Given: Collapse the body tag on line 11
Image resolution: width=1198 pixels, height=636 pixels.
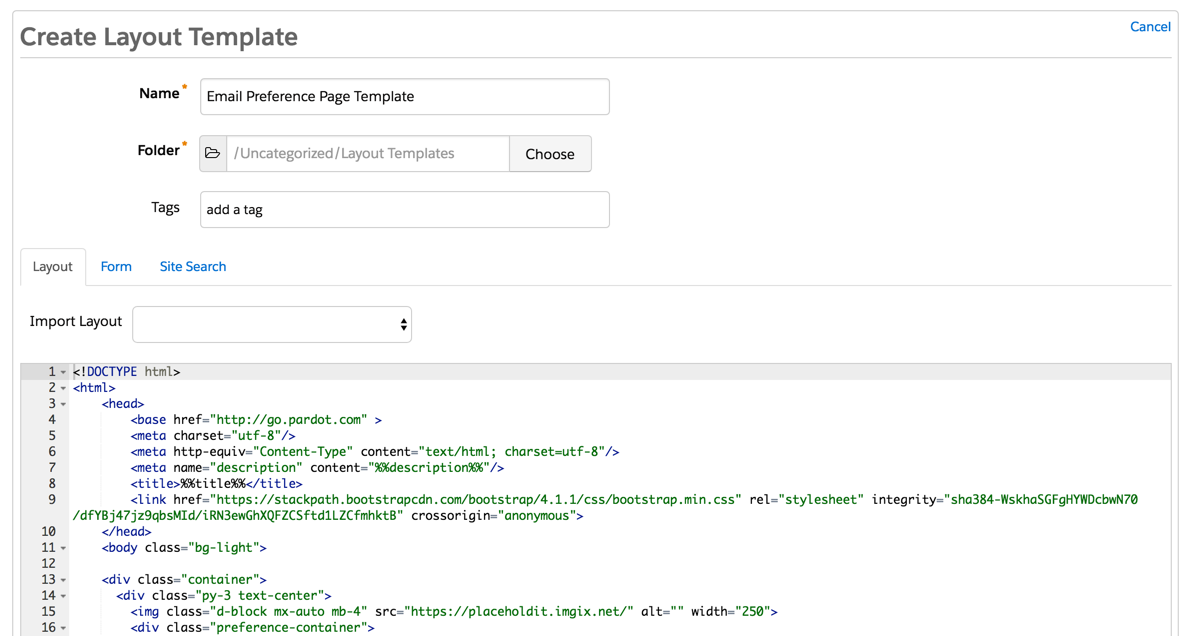Looking at the screenshot, I should click(x=63, y=548).
